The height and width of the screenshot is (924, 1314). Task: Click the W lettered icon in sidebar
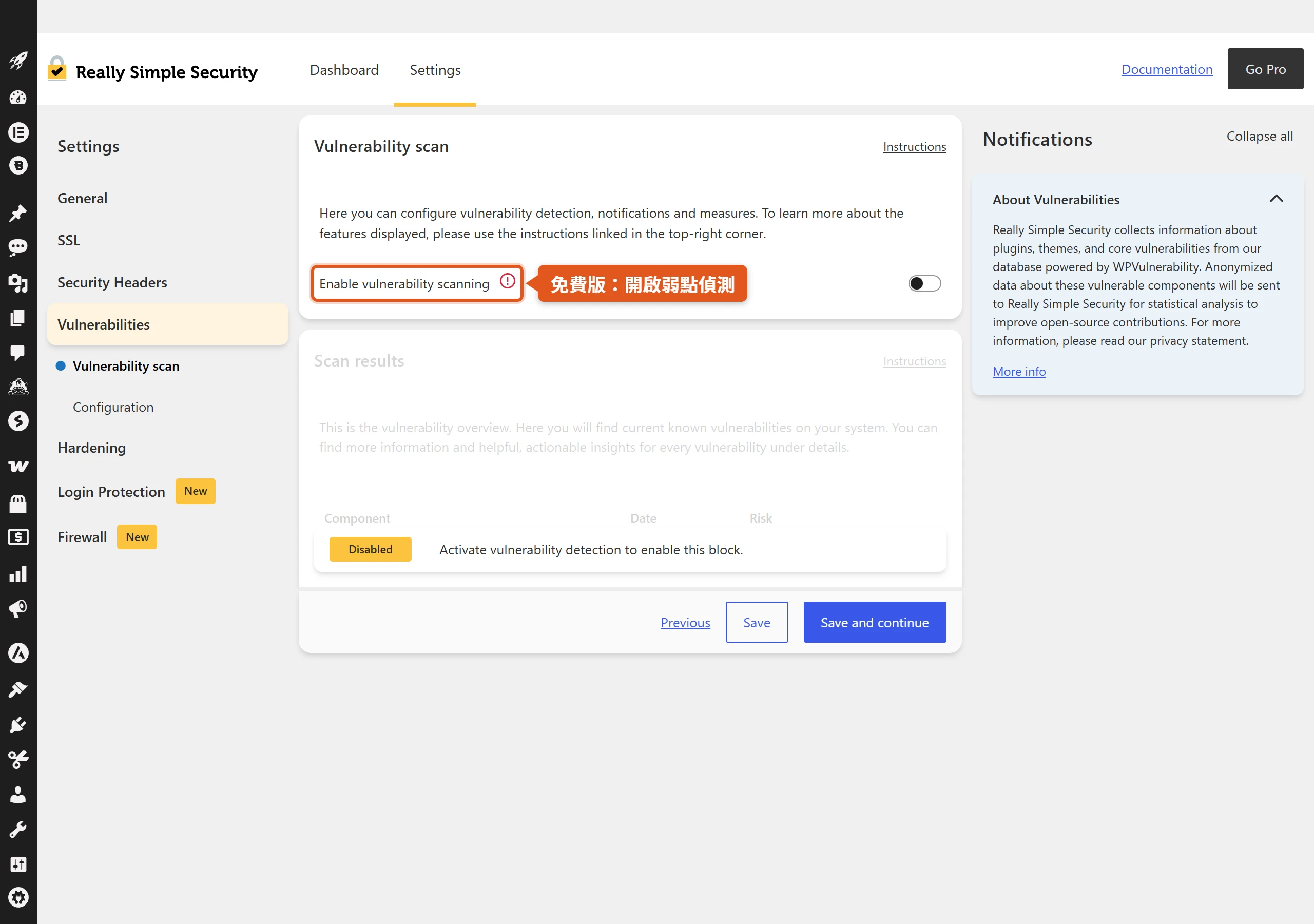pos(18,467)
